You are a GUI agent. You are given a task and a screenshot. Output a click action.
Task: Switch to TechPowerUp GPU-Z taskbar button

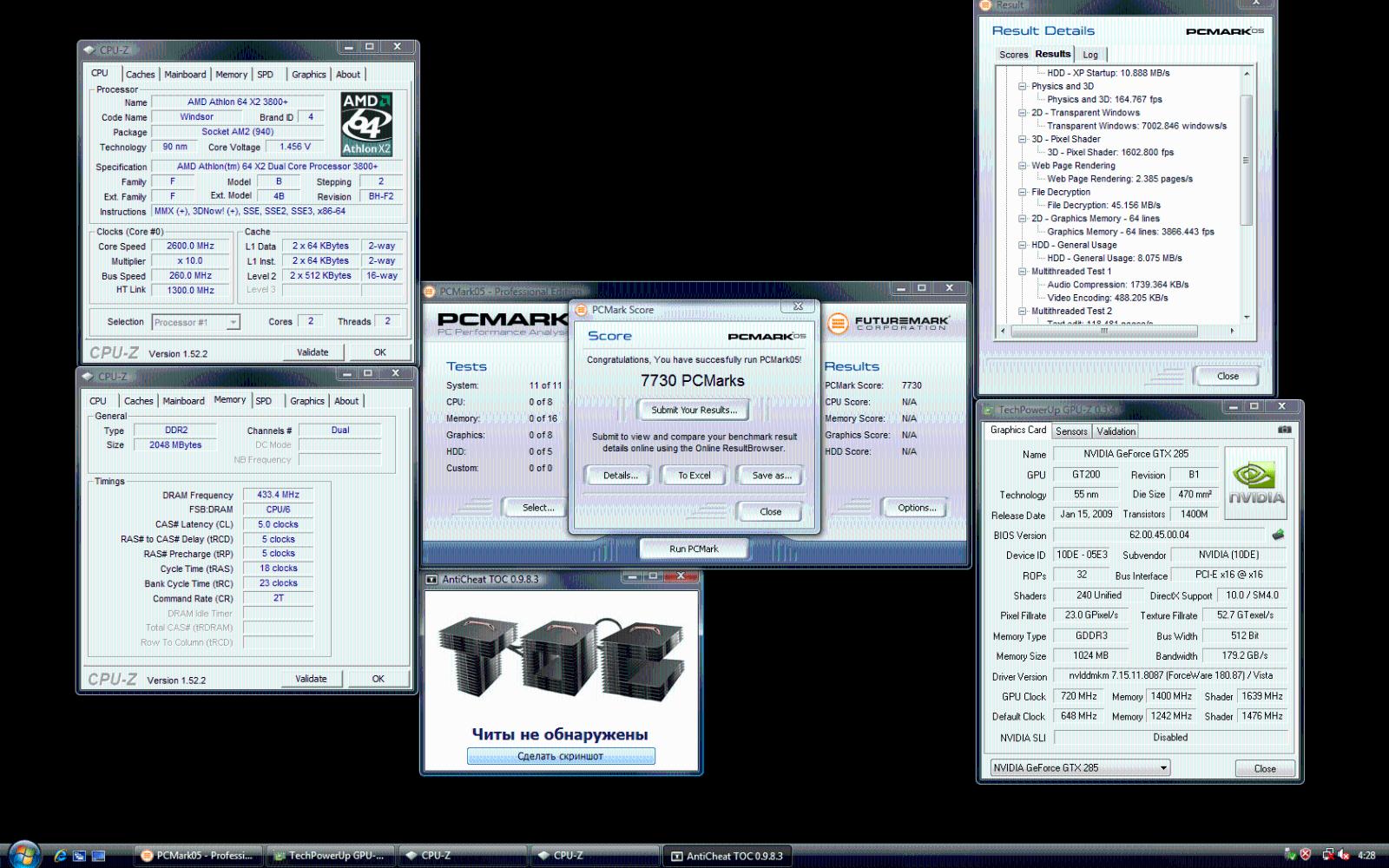pos(330,855)
